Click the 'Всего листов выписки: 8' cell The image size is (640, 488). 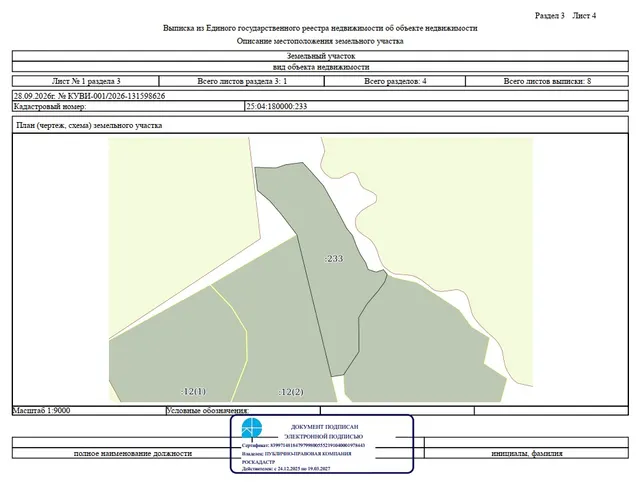pos(547,81)
